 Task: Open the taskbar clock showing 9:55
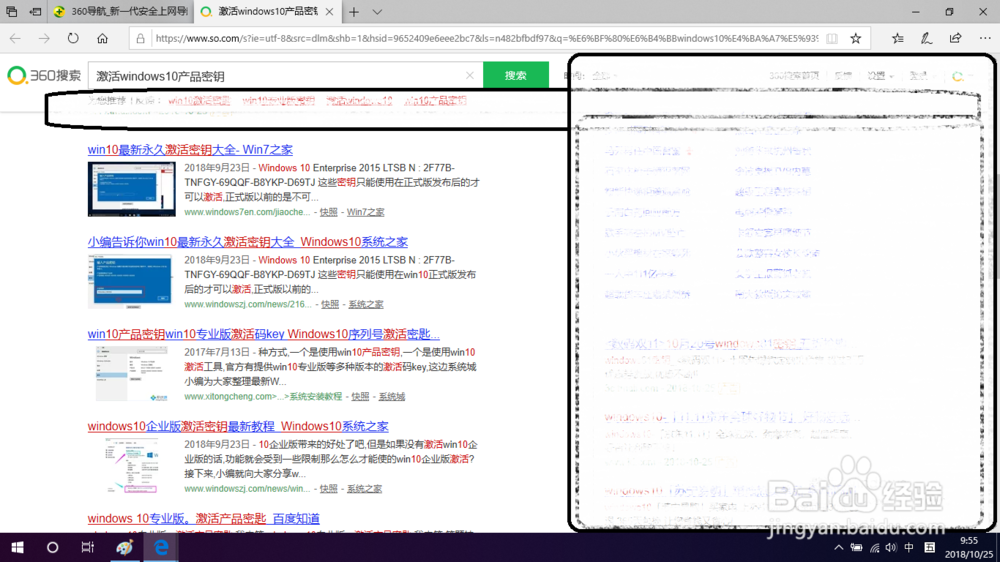(968, 547)
